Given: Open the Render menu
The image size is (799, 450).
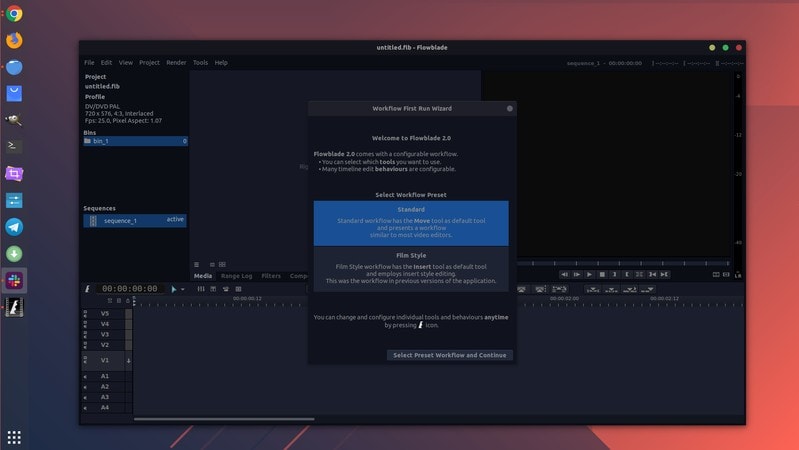Looking at the screenshot, I should (x=176, y=63).
